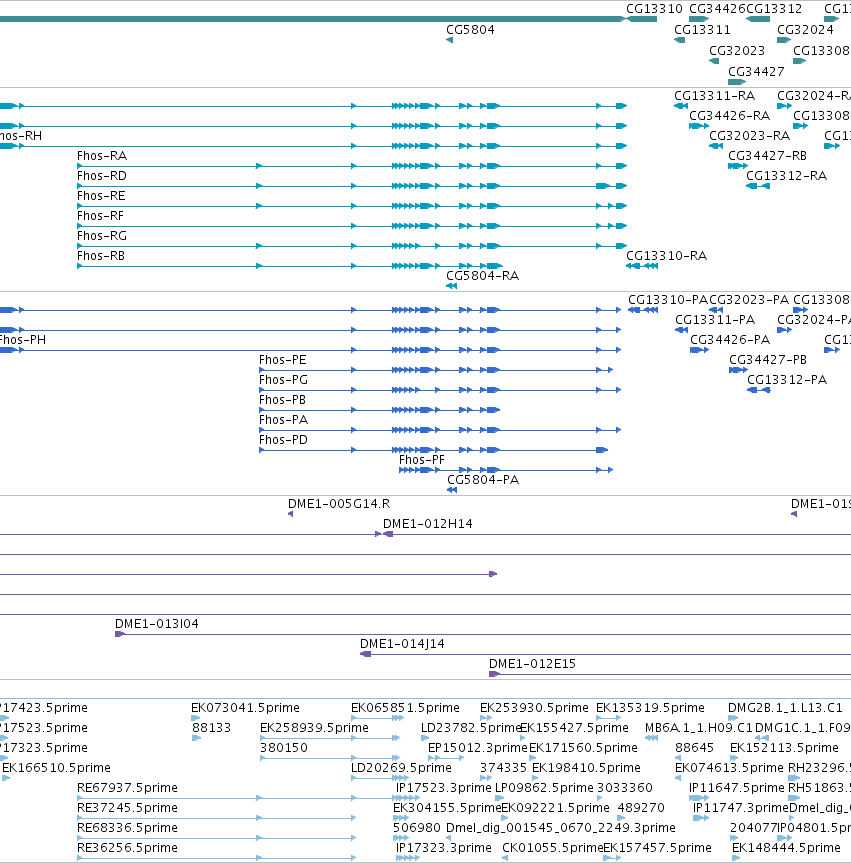
Task: Click the RE37245.5prime EST label
Action: [x=127, y=808]
